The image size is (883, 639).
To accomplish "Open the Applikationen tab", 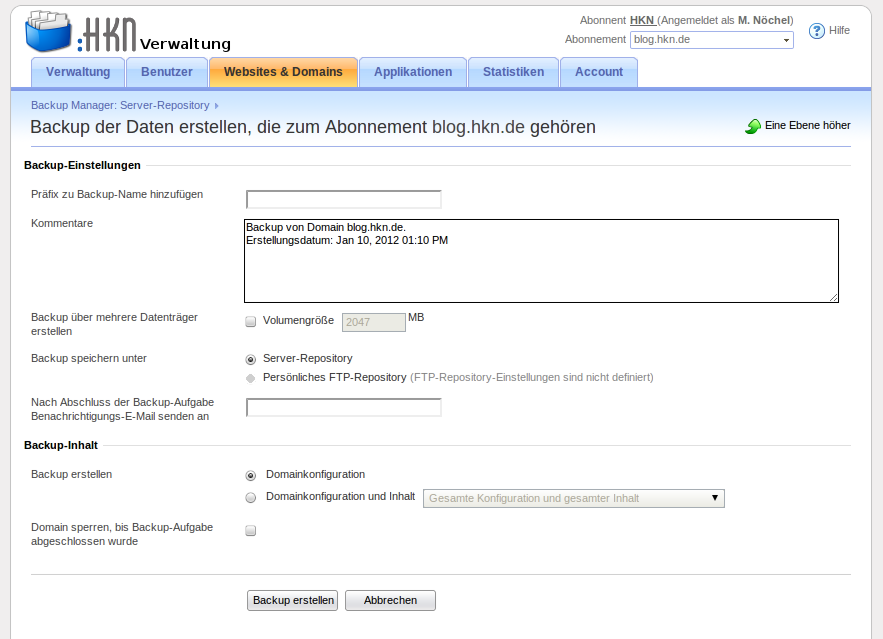I will tap(413, 72).
